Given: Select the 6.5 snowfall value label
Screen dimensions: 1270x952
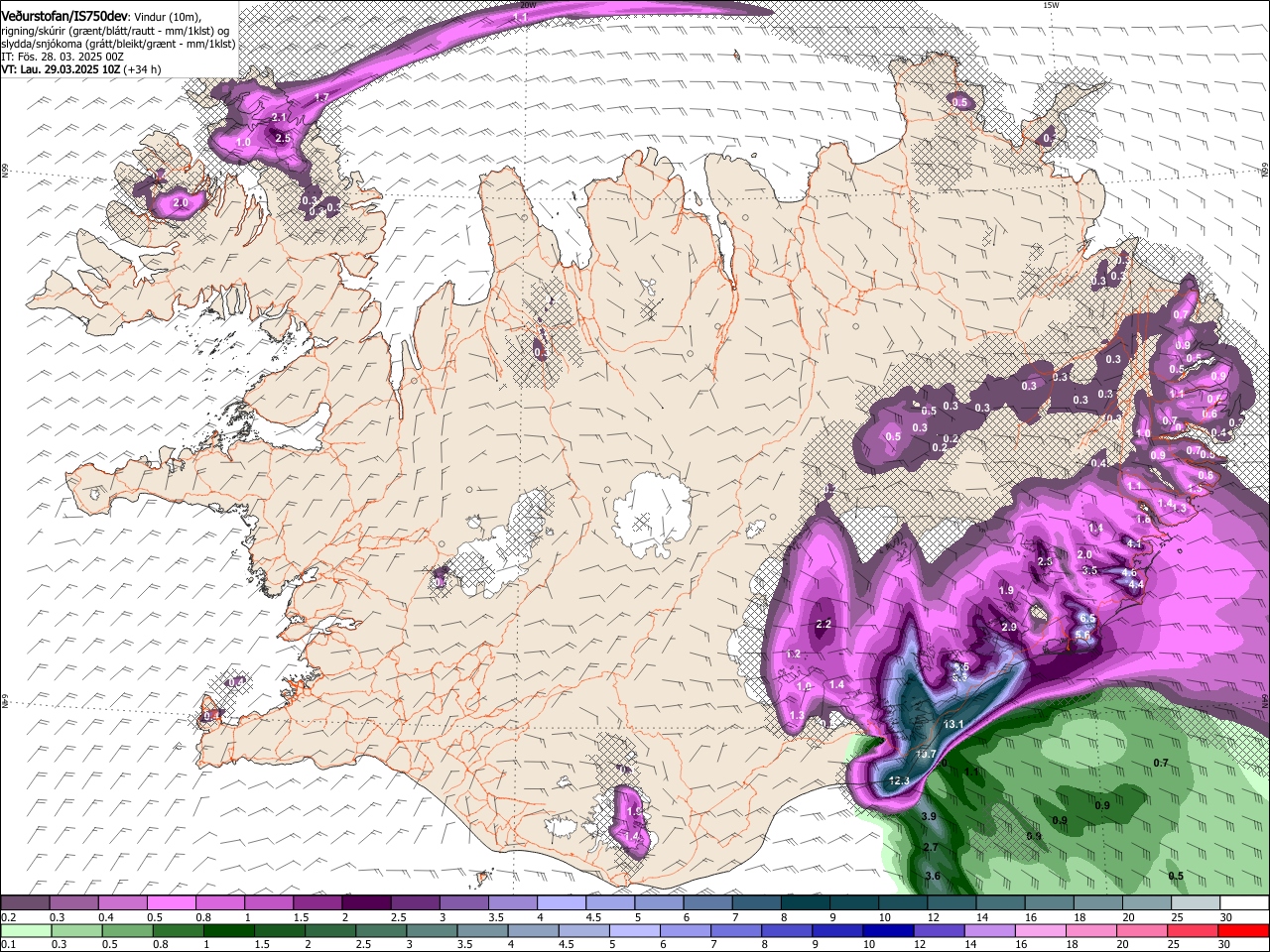Looking at the screenshot, I should (1087, 618).
